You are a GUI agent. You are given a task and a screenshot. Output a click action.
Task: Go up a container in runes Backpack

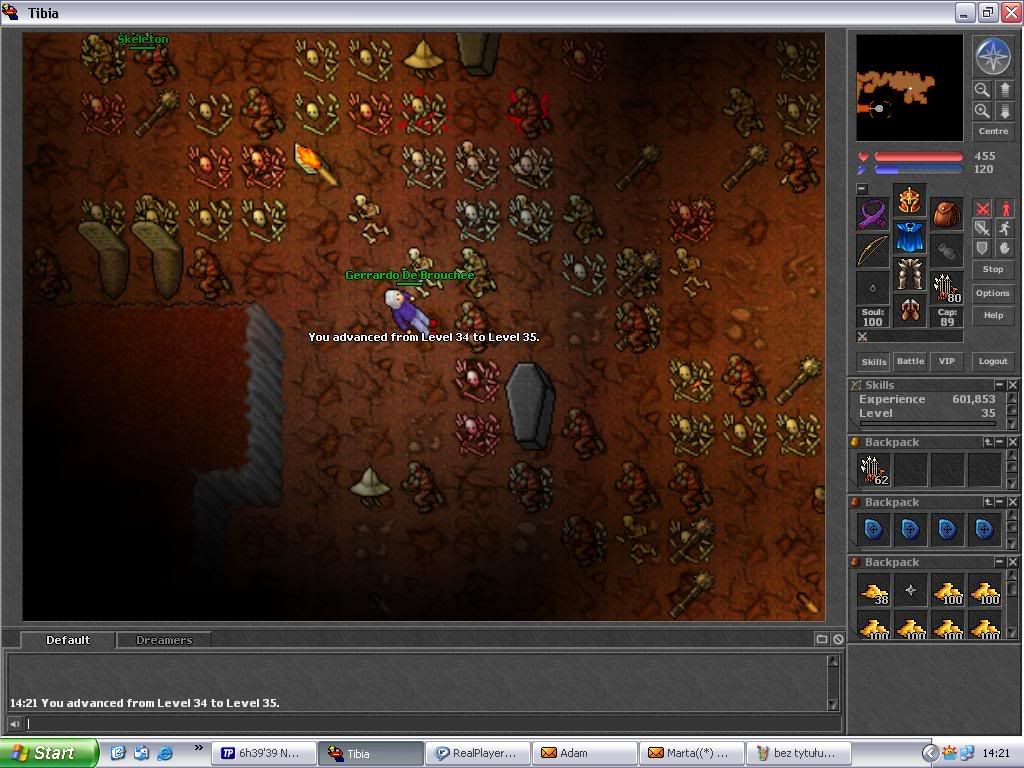pos(988,502)
